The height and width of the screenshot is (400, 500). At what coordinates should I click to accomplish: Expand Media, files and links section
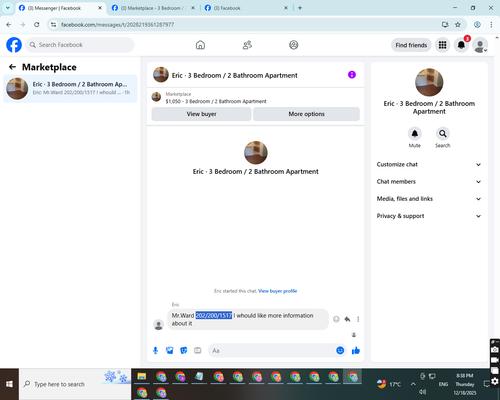(429, 199)
